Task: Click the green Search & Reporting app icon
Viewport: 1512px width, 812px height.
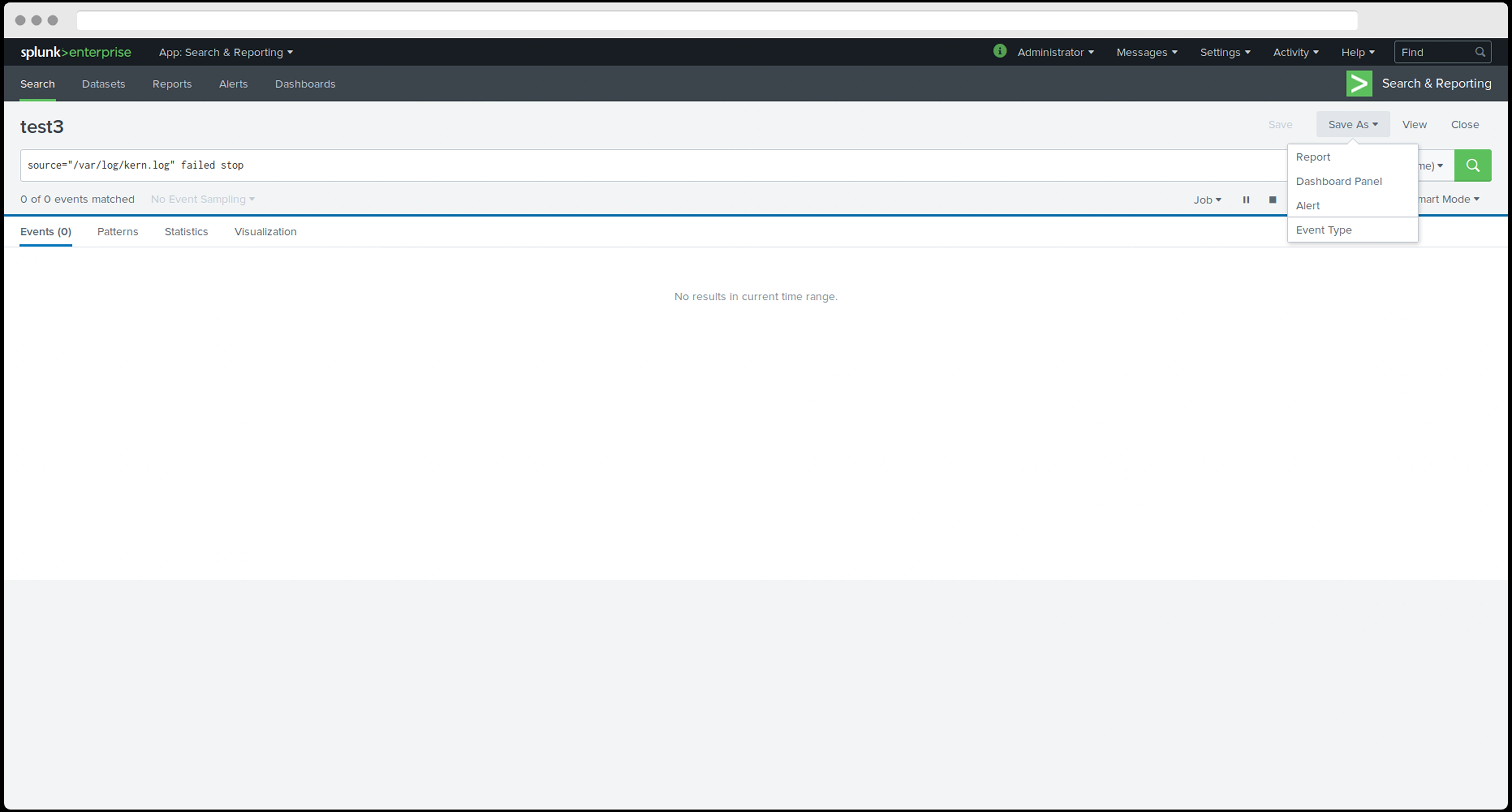Action: [x=1359, y=83]
